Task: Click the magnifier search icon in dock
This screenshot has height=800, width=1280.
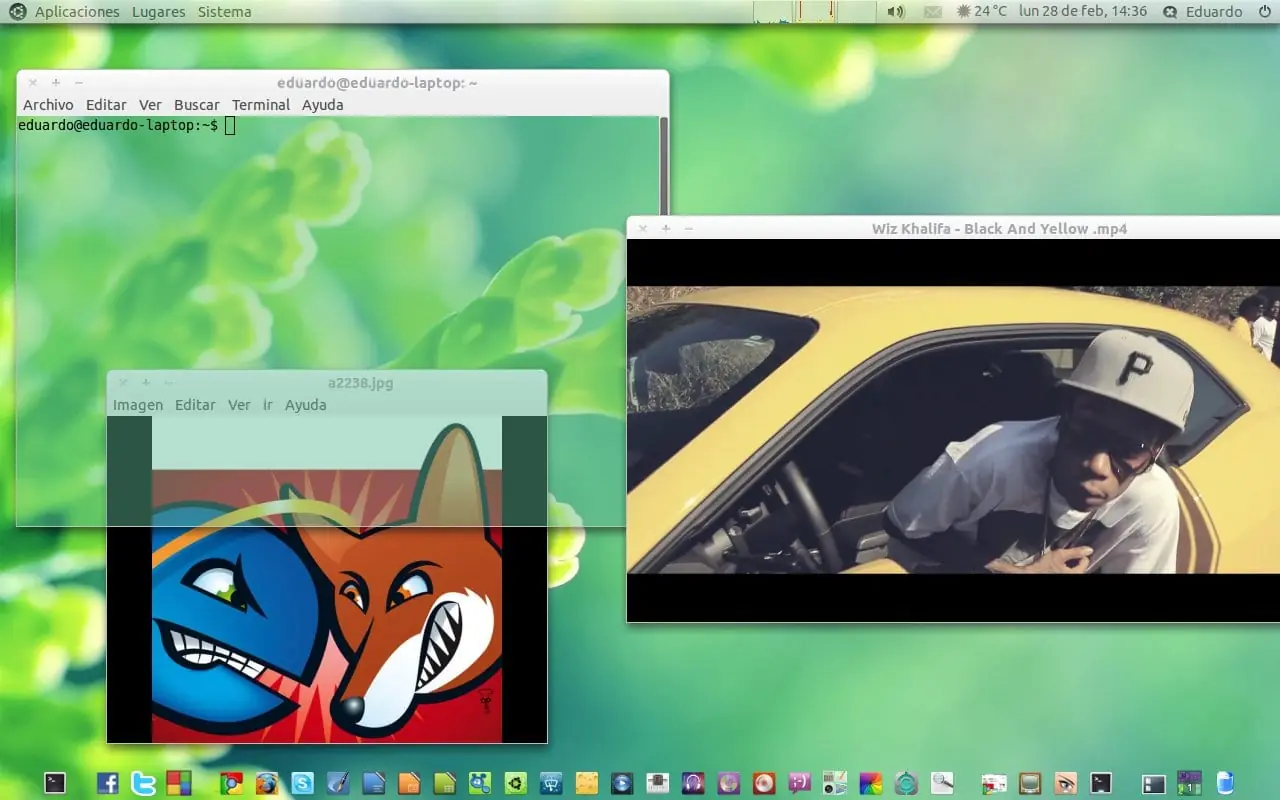Action: pyautogui.click(x=941, y=784)
